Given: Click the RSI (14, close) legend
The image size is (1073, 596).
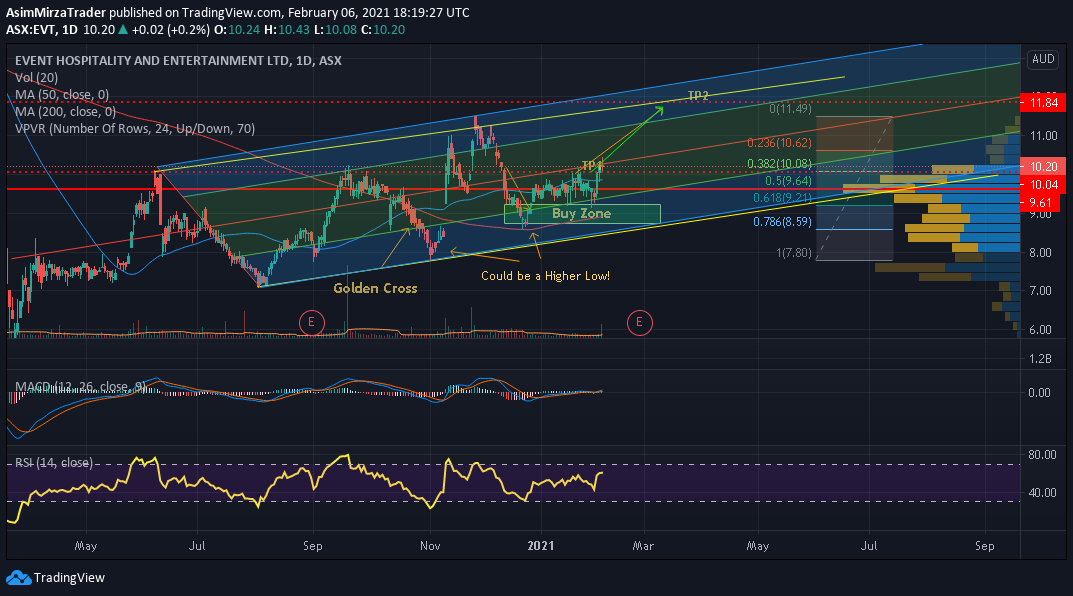Looking at the screenshot, I should 54,463.
